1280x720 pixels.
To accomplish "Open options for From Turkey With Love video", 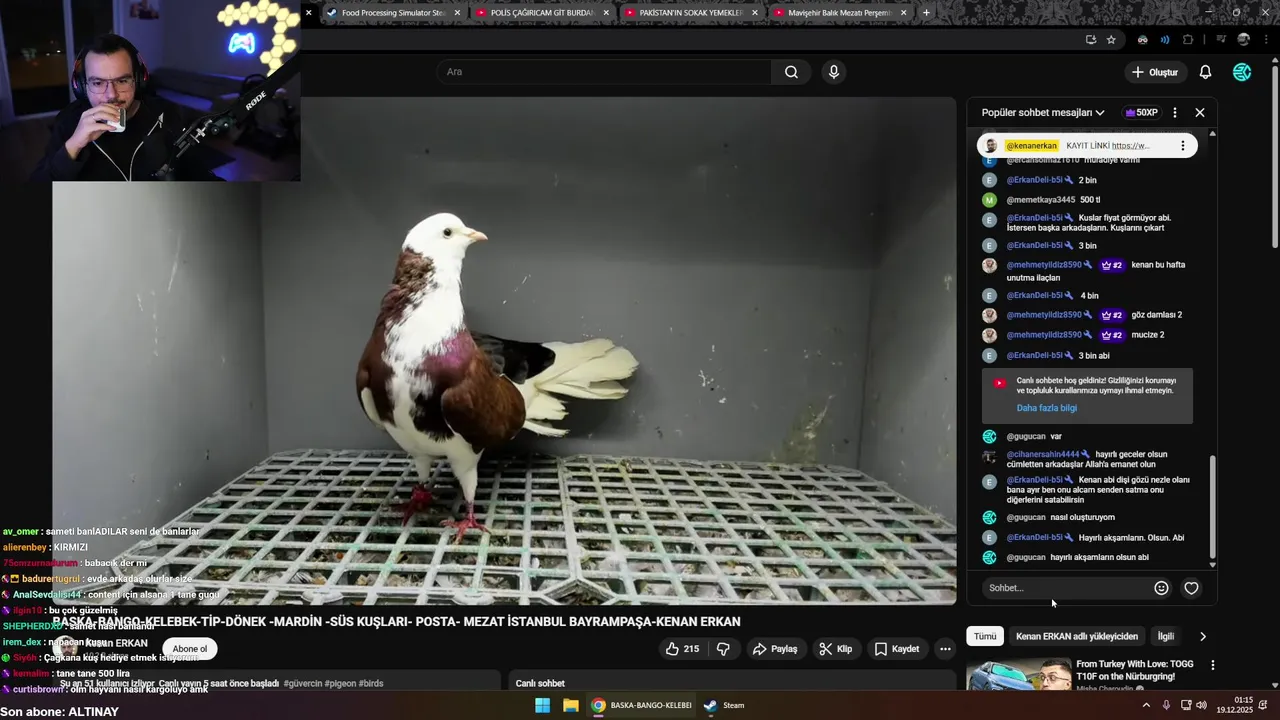I will [1213, 665].
